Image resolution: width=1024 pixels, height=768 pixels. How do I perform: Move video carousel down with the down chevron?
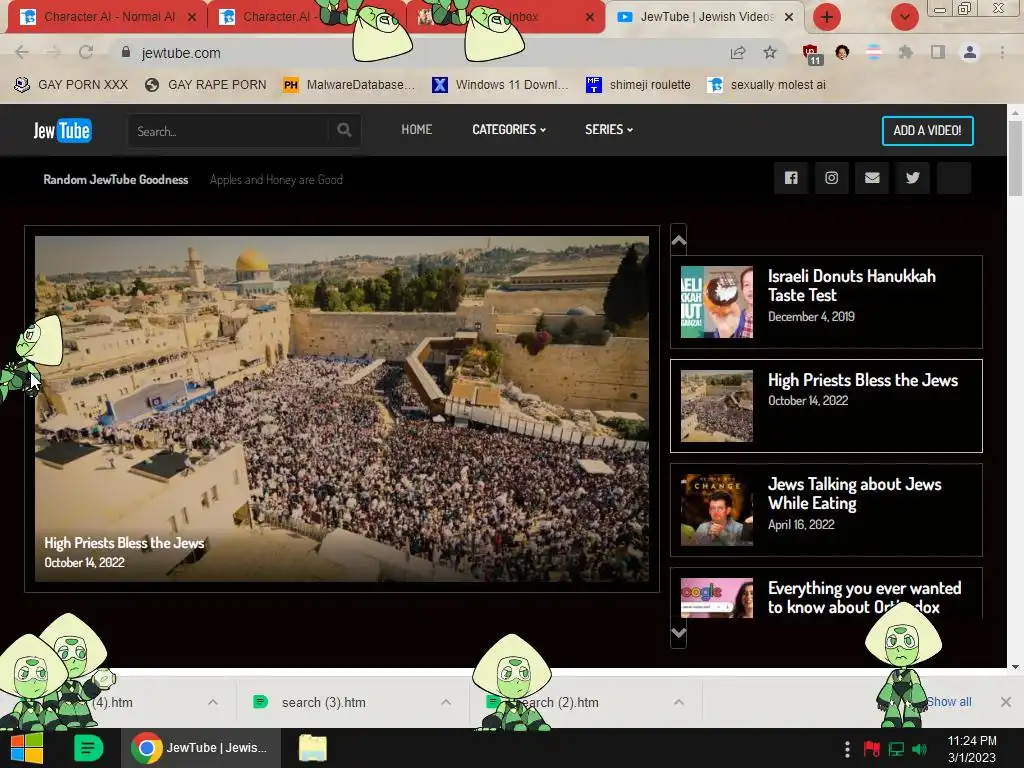click(679, 633)
